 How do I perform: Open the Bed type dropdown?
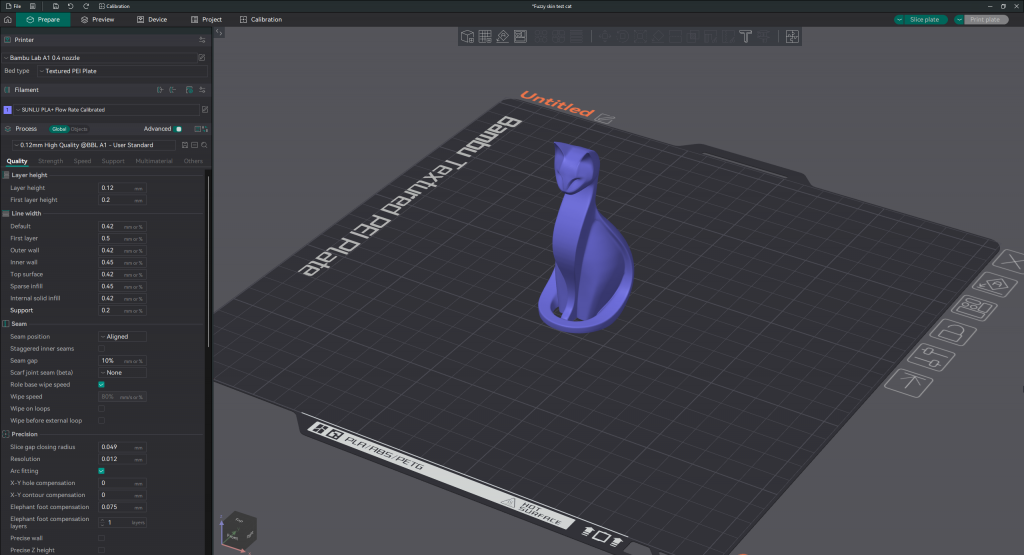pos(120,71)
